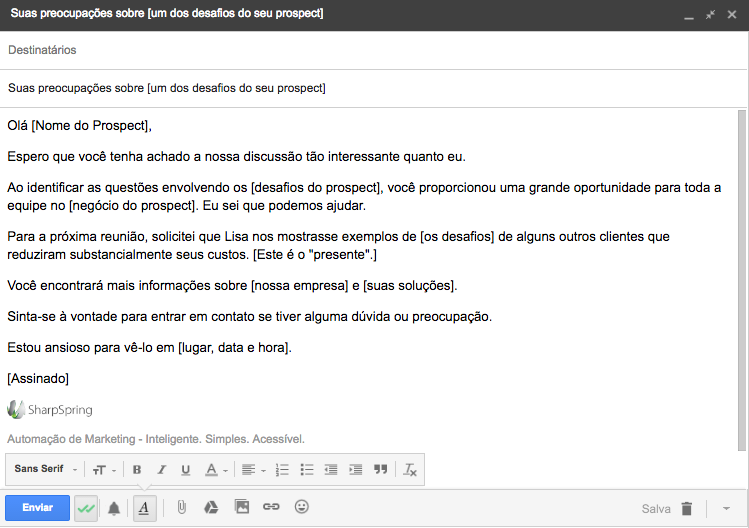Open the text alignment dropdown
This screenshot has width=749, height=528.
point(253,470)
